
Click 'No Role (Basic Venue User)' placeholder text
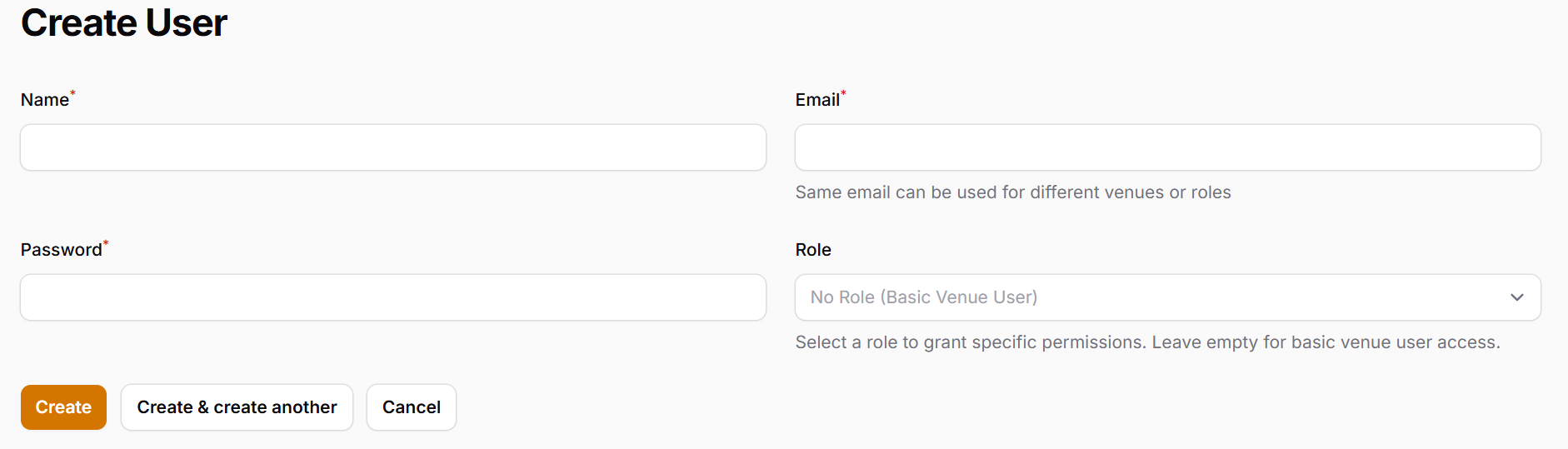pyautogui.click(x=923, y=297)
